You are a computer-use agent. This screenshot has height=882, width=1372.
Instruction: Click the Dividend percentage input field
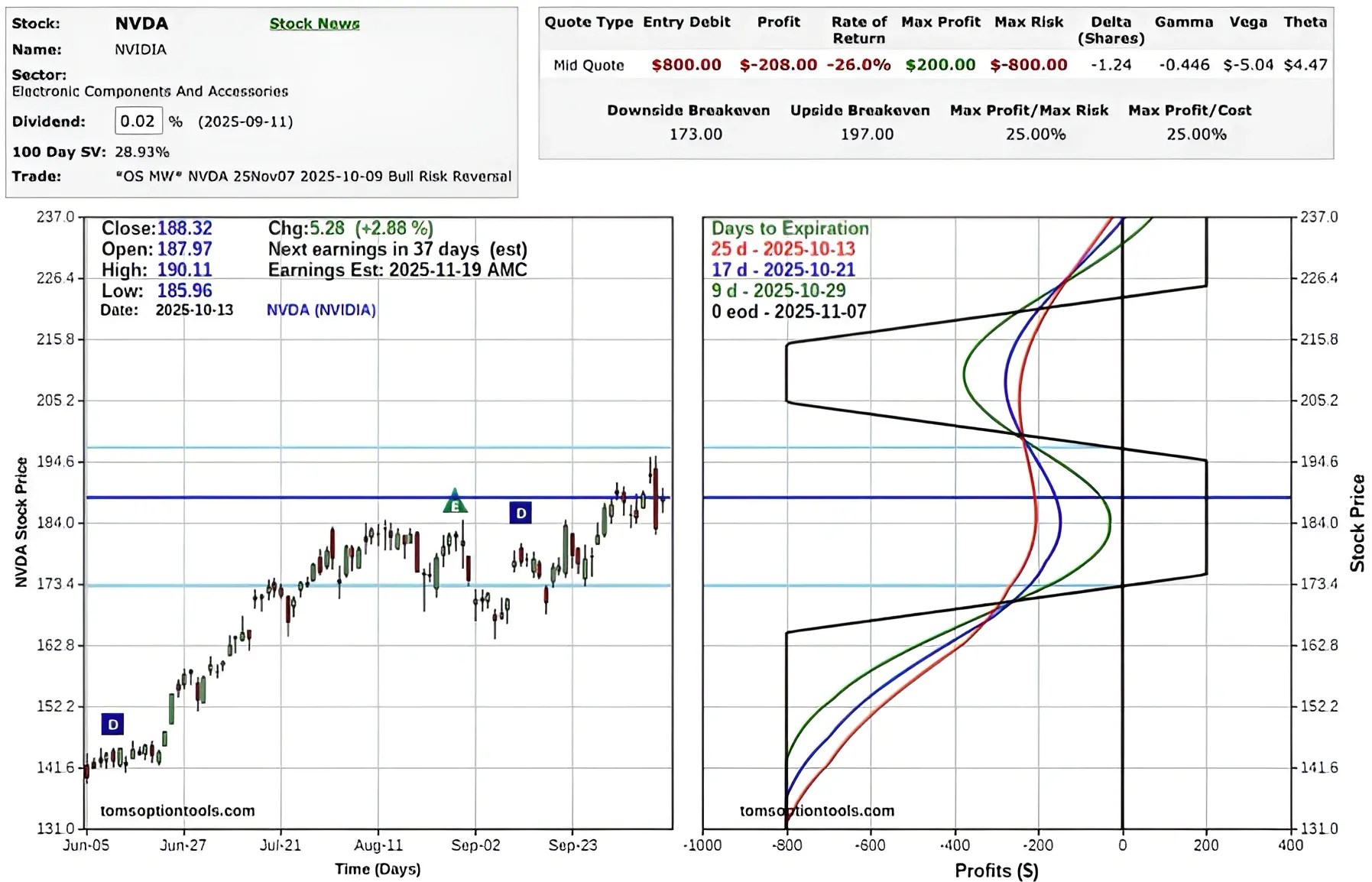coord(138,121)
